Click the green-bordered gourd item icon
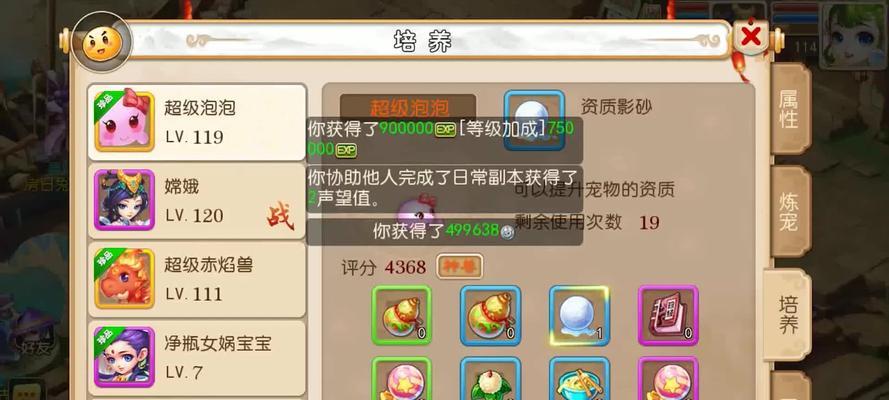 [x=401, y=316]
